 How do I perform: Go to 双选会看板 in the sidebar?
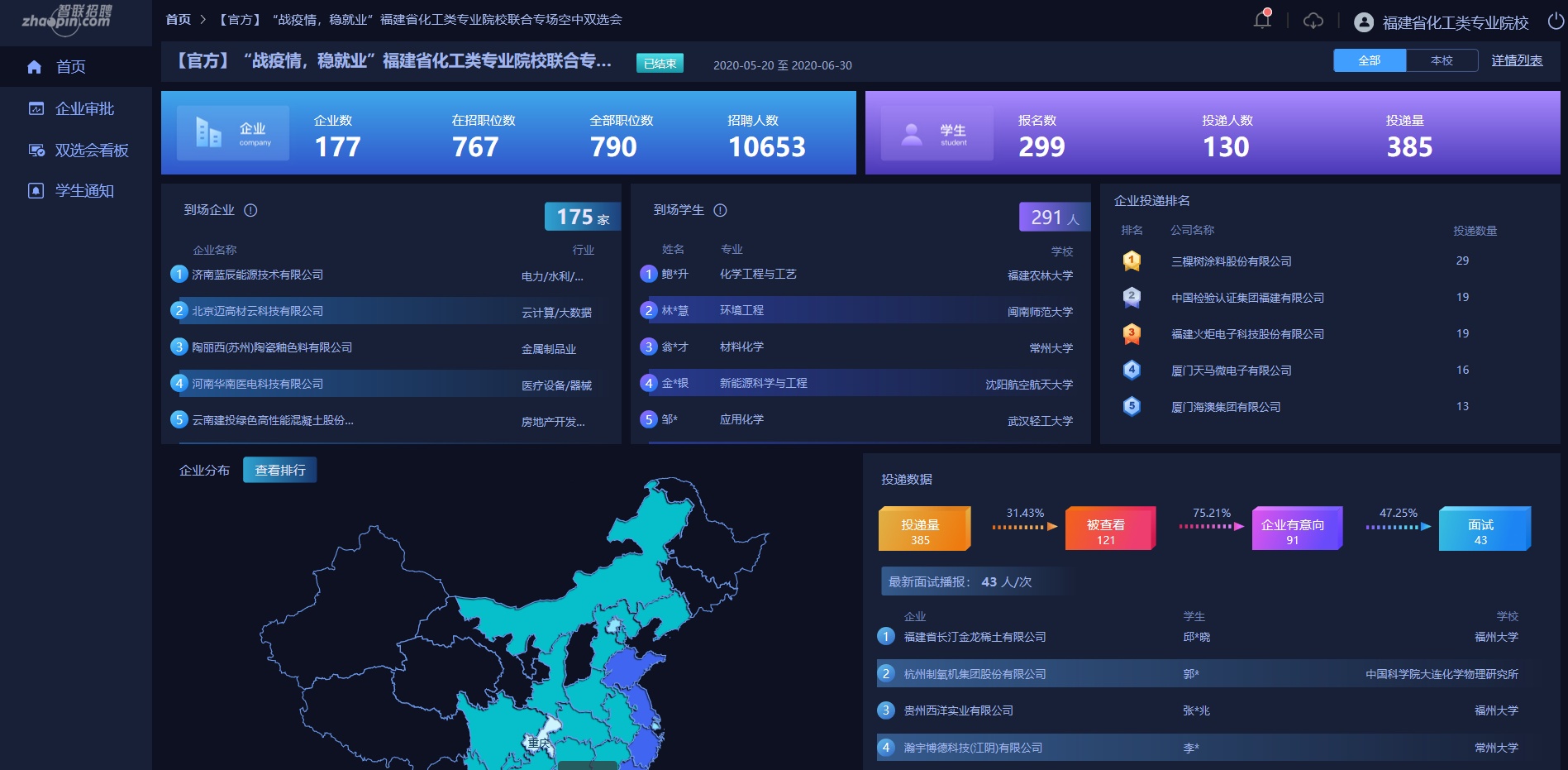[91, 150]
